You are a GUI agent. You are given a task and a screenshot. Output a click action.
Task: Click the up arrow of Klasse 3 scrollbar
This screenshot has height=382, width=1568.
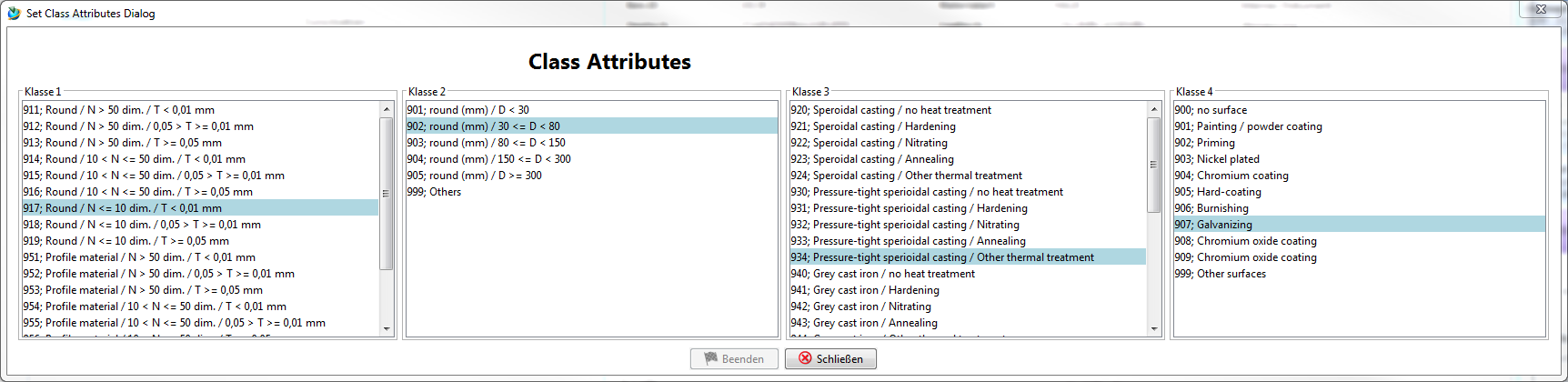click(x=1154, y=109)
